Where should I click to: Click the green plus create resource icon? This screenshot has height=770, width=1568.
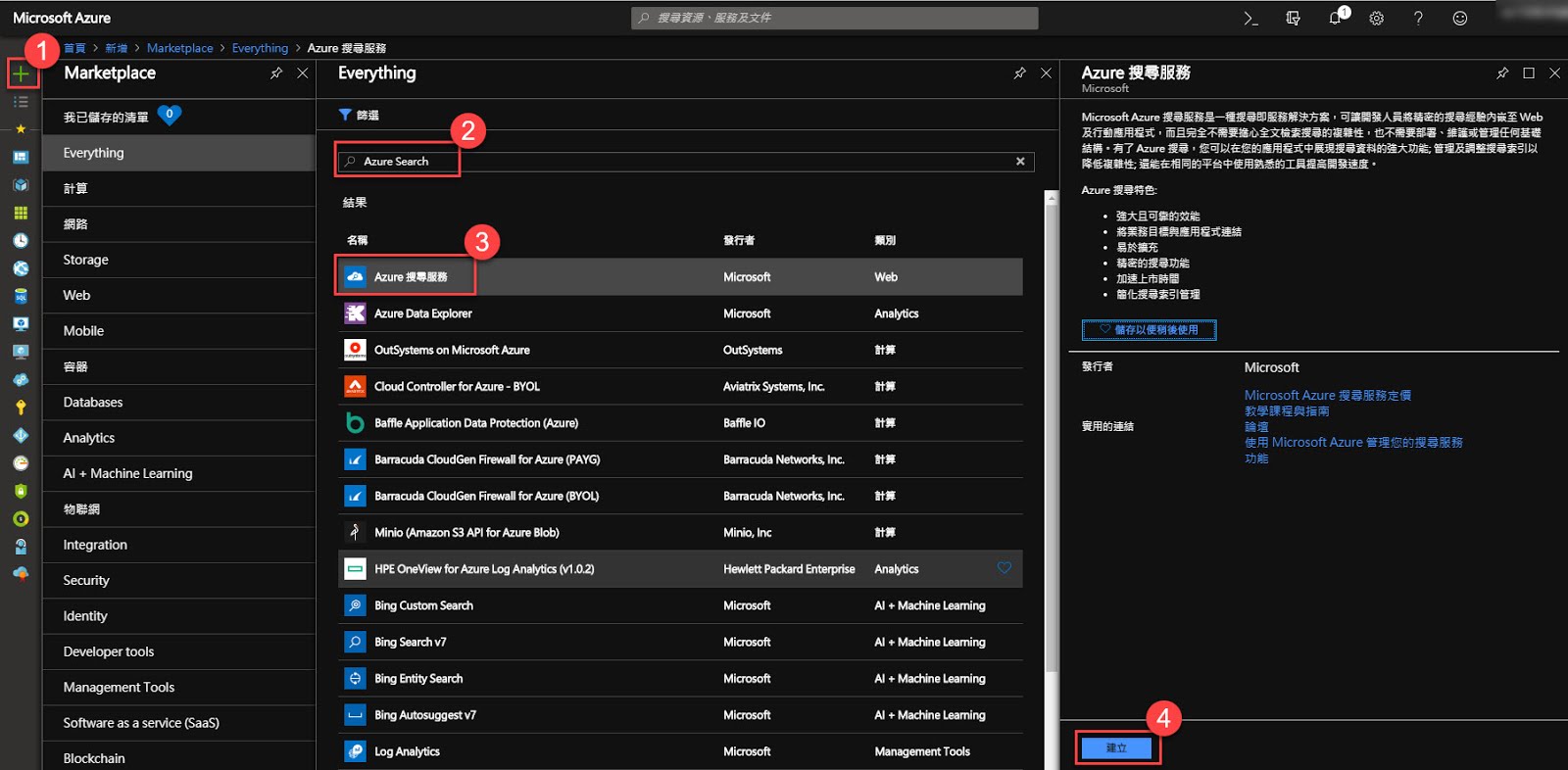tap(21, 73)
